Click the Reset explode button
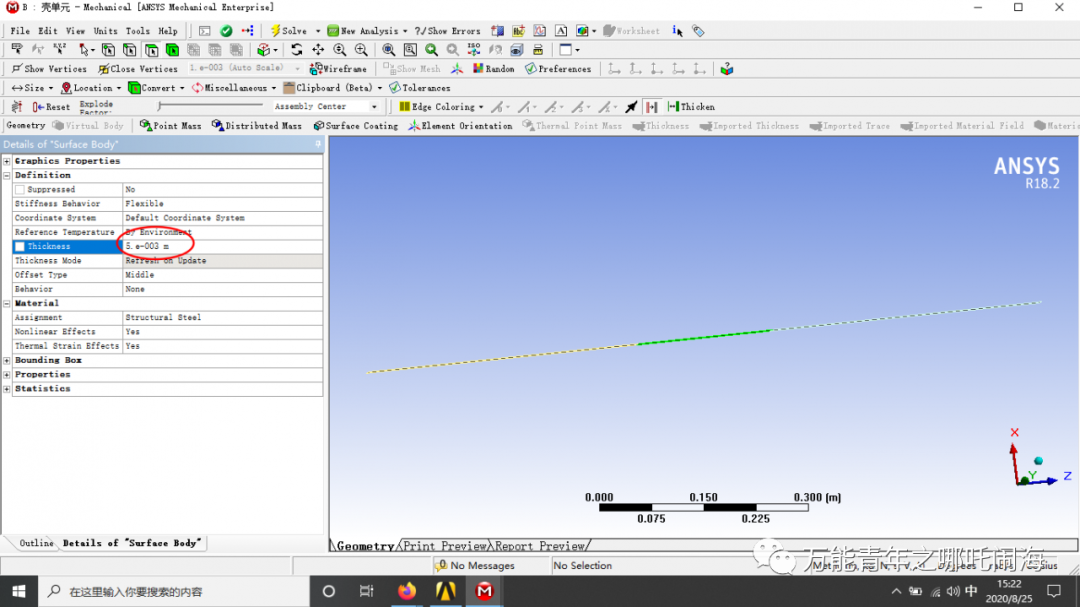This screenshot has height=607, width=1080. (51, 107)
